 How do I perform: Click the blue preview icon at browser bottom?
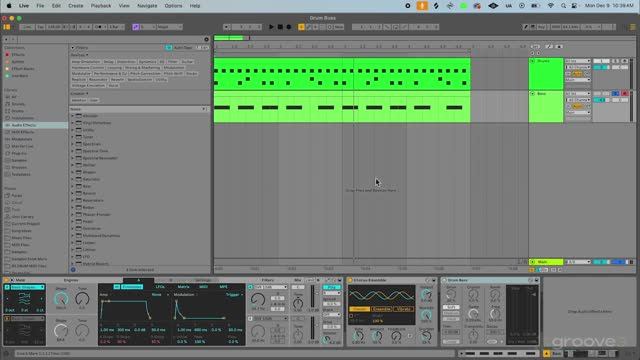click(x=73, y=269)
